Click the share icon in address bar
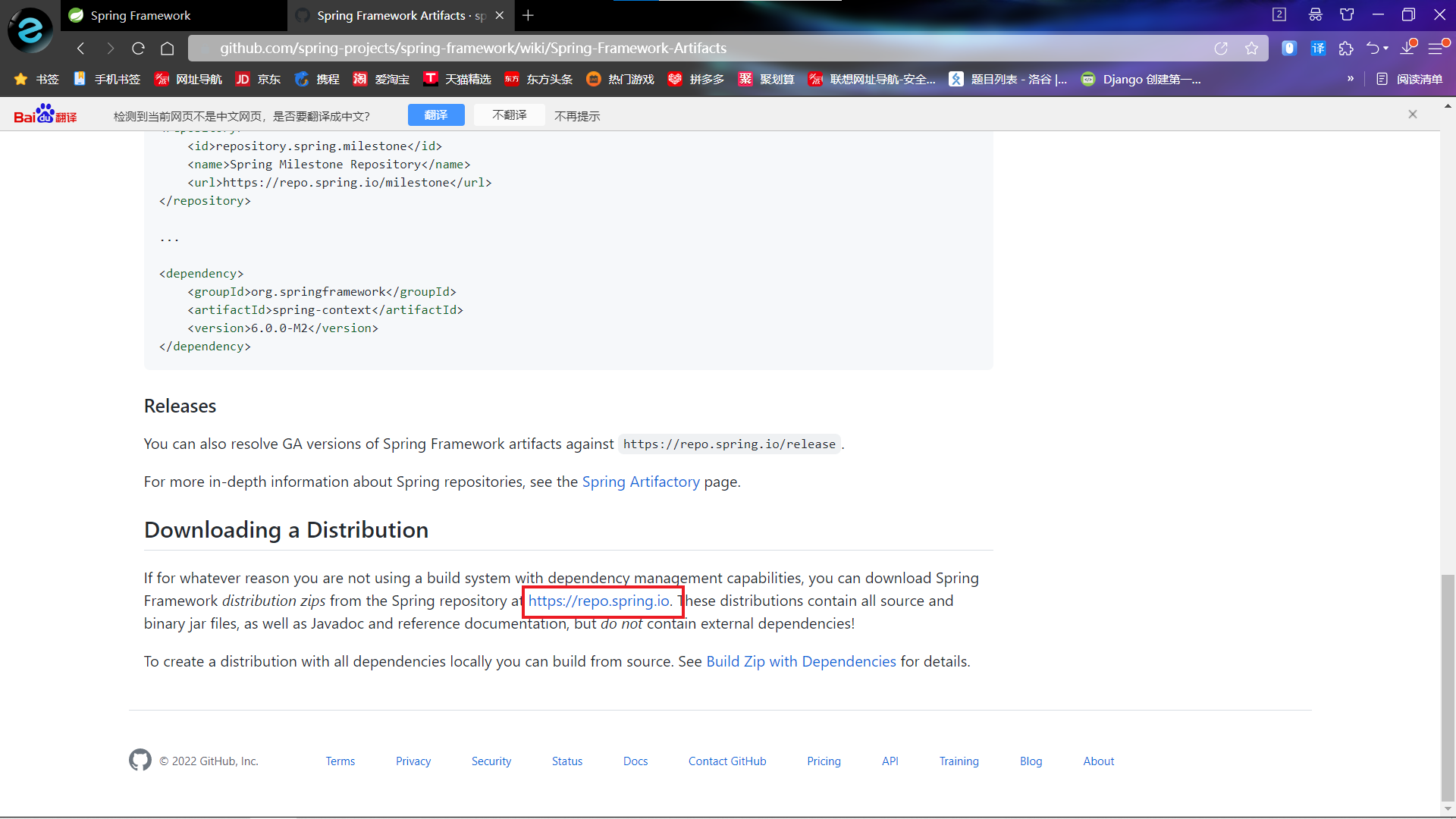The height and width of the screenshot is (819, 1456). 1221,49
